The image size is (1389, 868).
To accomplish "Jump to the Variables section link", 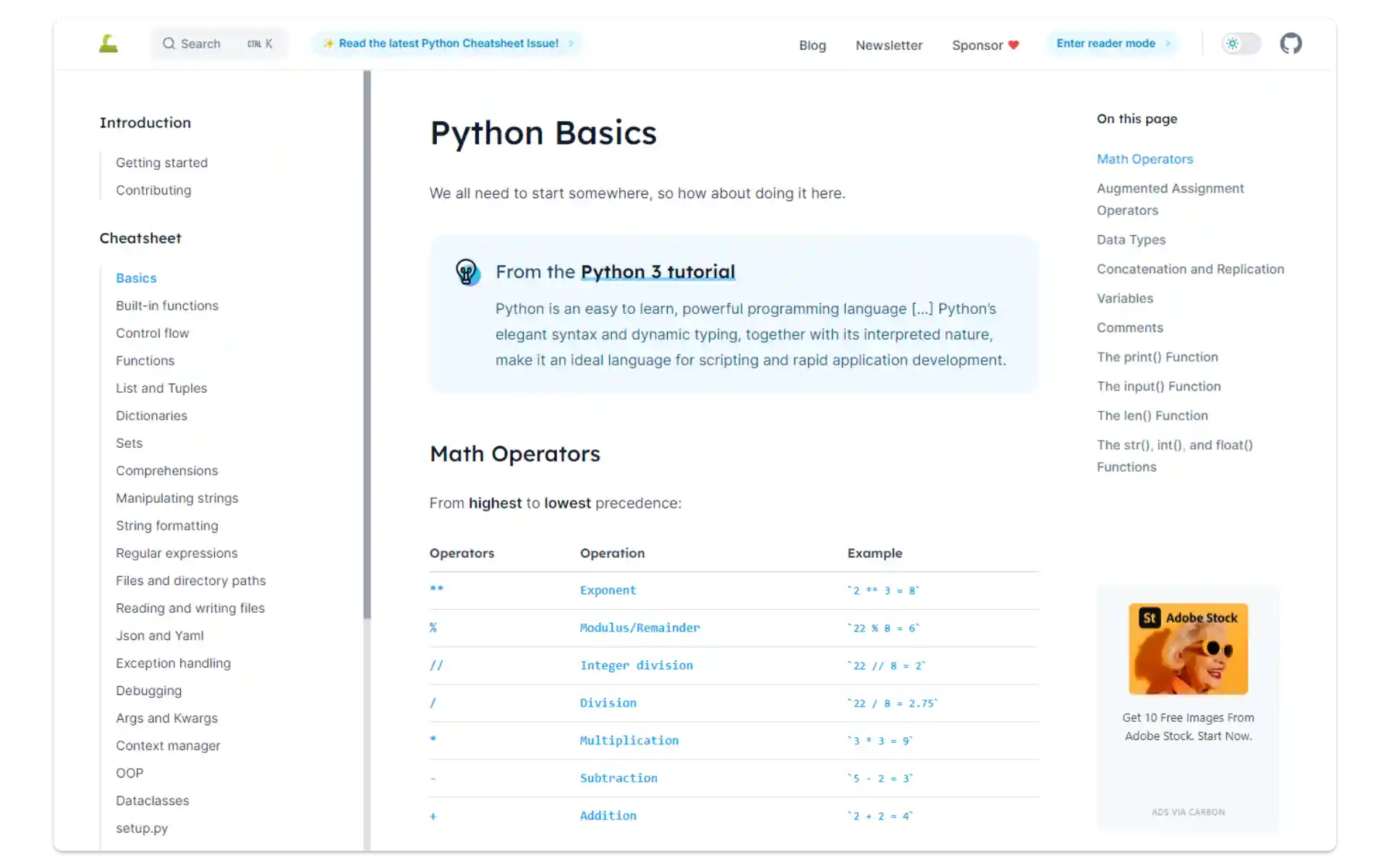I will (x=1124, y=298).
